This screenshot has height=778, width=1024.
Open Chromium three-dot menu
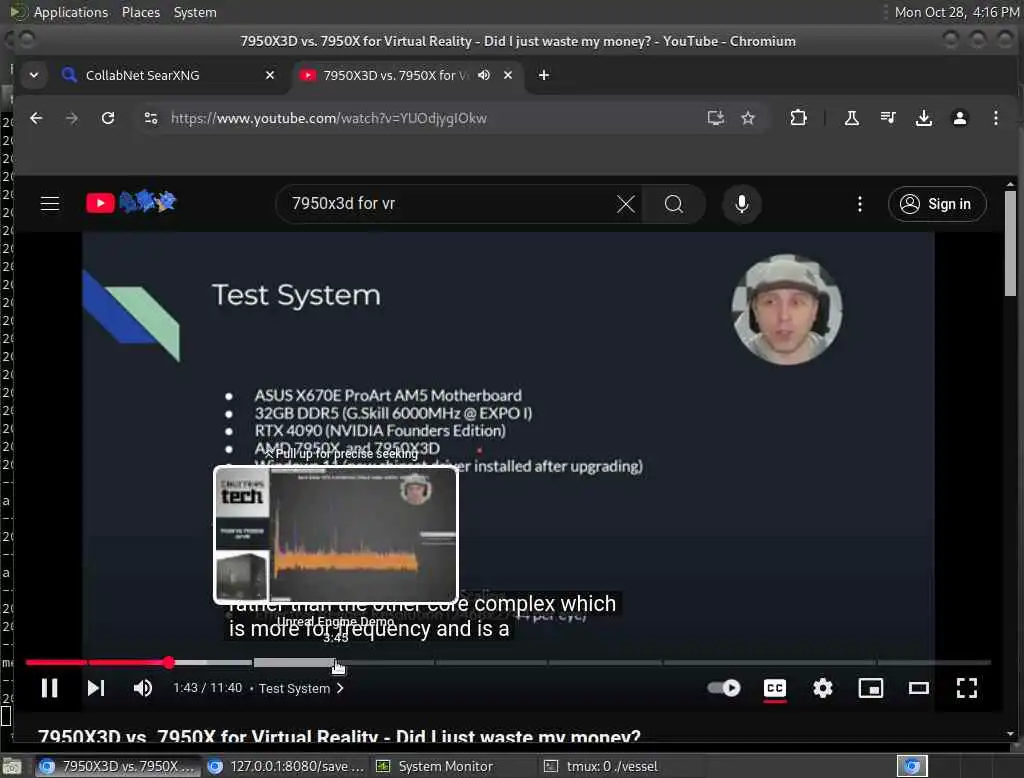995,118
